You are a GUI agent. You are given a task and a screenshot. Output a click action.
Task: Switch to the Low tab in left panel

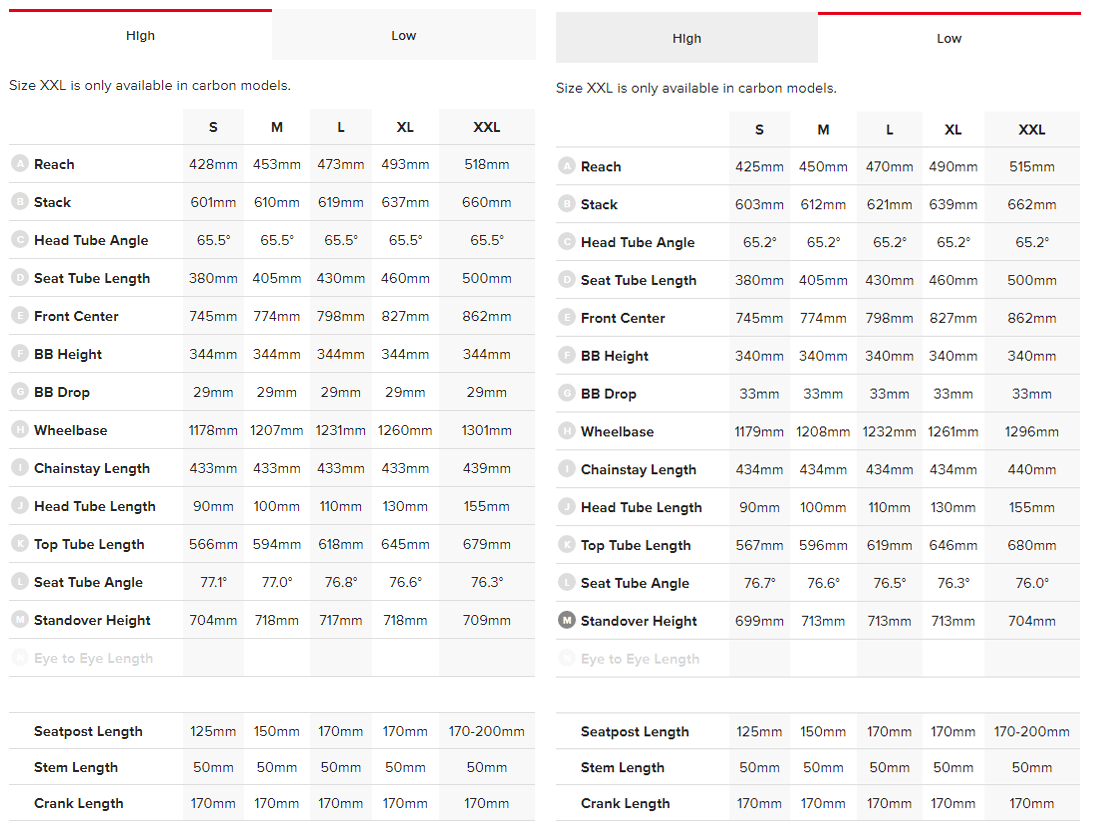click(x=403, y=36)
